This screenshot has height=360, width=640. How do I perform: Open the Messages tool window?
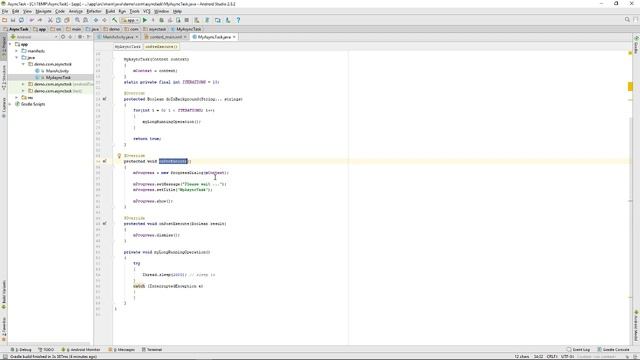(122, 350)
